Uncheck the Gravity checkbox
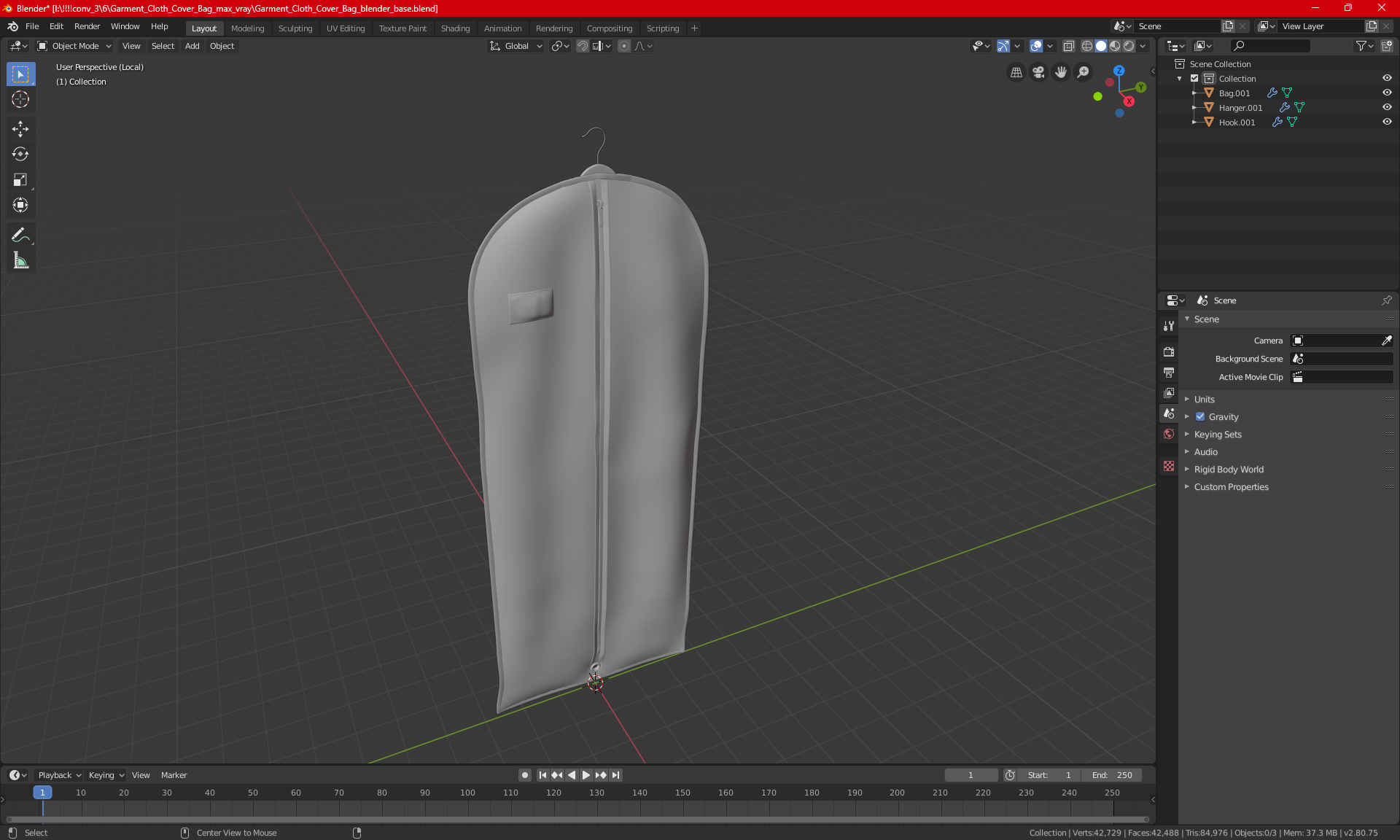Image resolution: width=1400 pixels, height=840 pixels. (x=1200, y=417)
